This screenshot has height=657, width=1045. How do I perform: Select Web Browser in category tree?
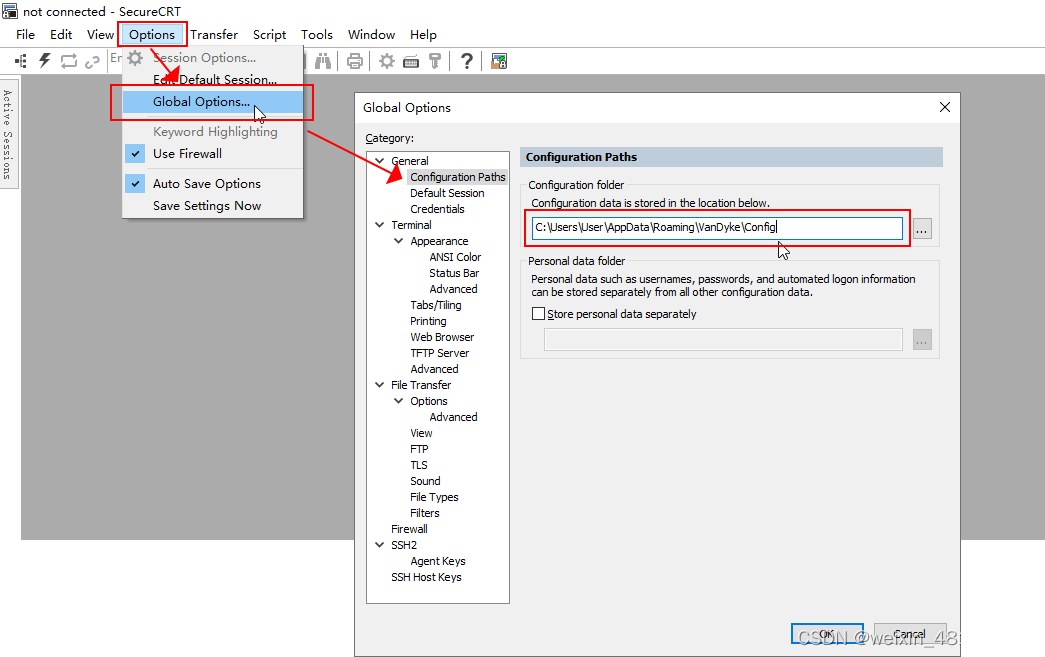click(x=442, y=336)
